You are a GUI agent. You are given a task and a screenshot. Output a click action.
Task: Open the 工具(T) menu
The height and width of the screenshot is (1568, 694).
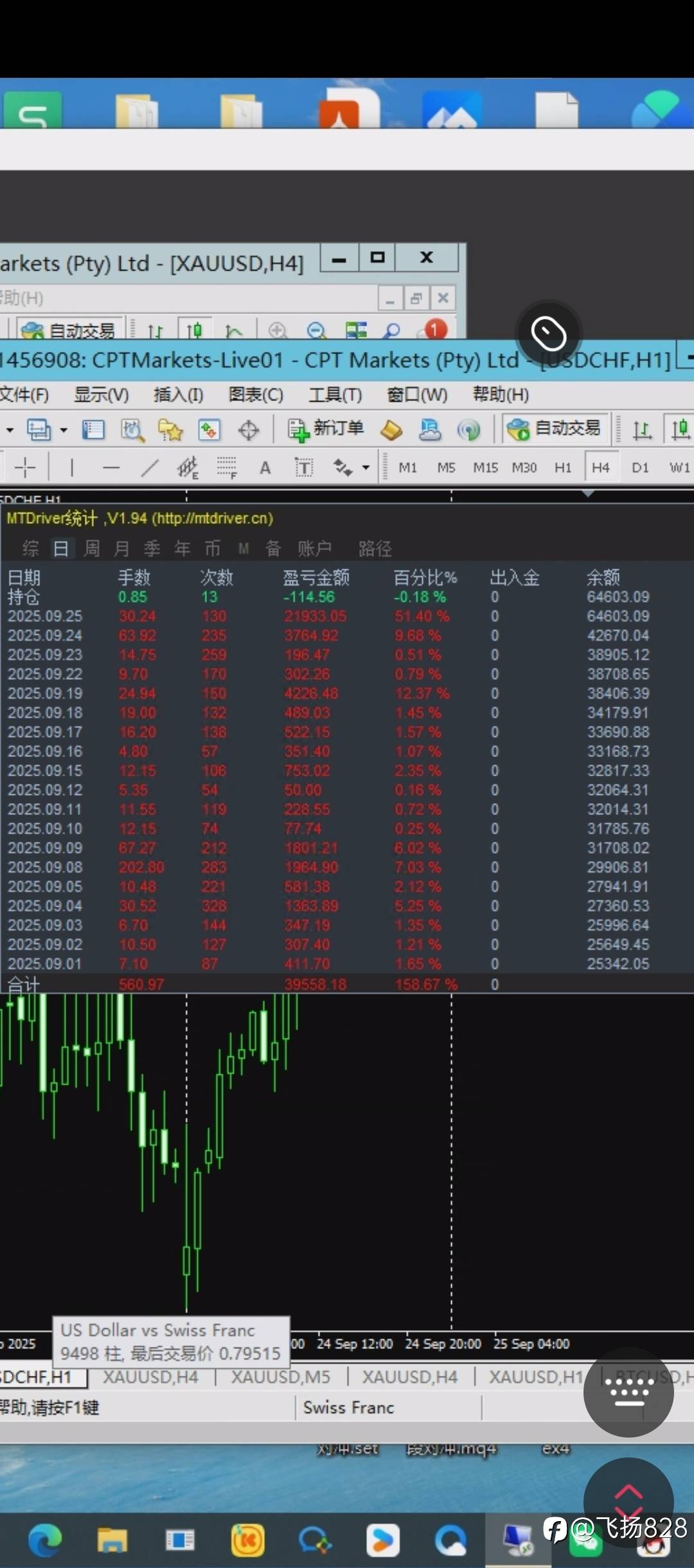pos(335,395)
